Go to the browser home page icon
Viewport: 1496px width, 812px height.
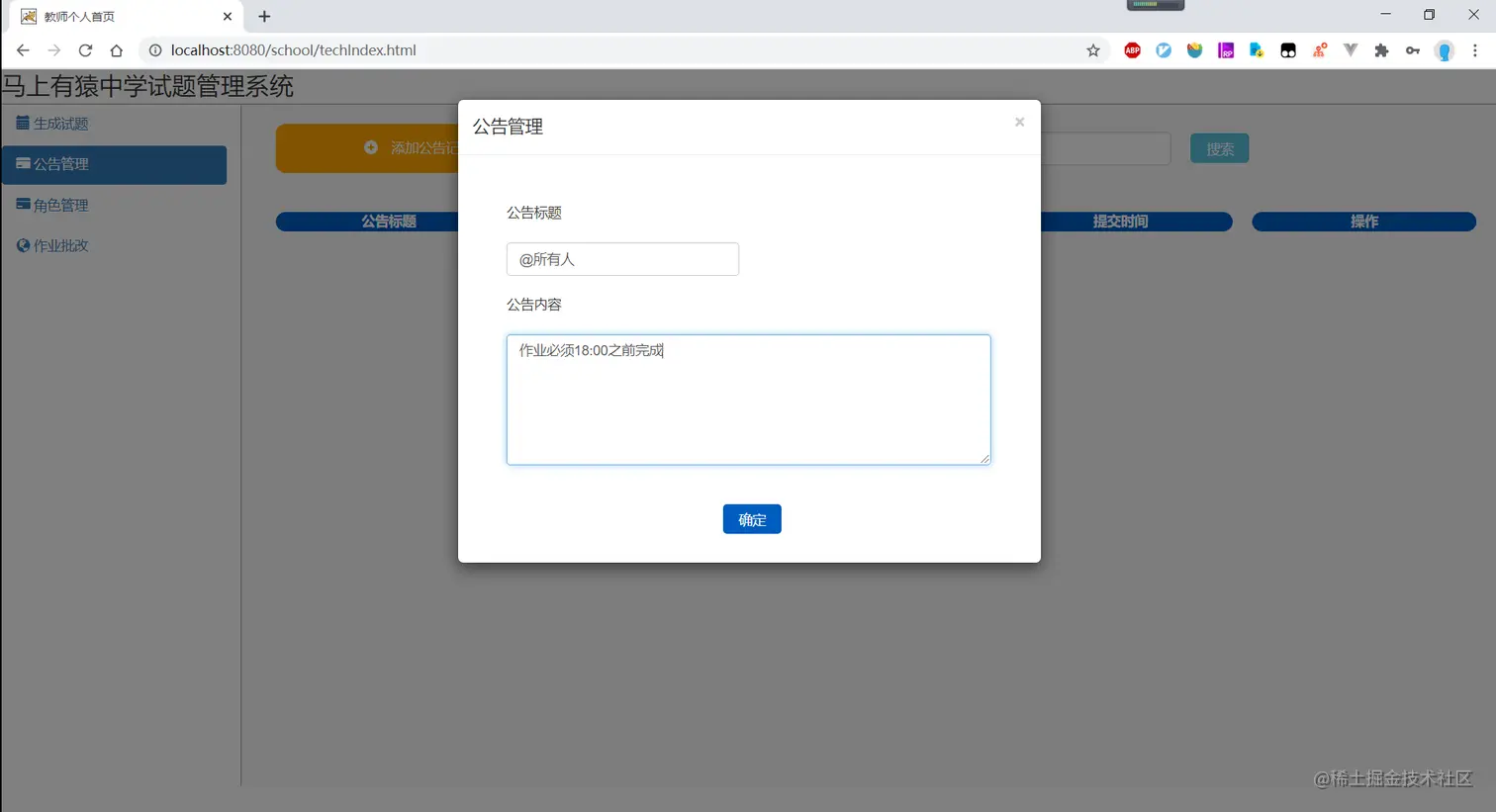117,50
